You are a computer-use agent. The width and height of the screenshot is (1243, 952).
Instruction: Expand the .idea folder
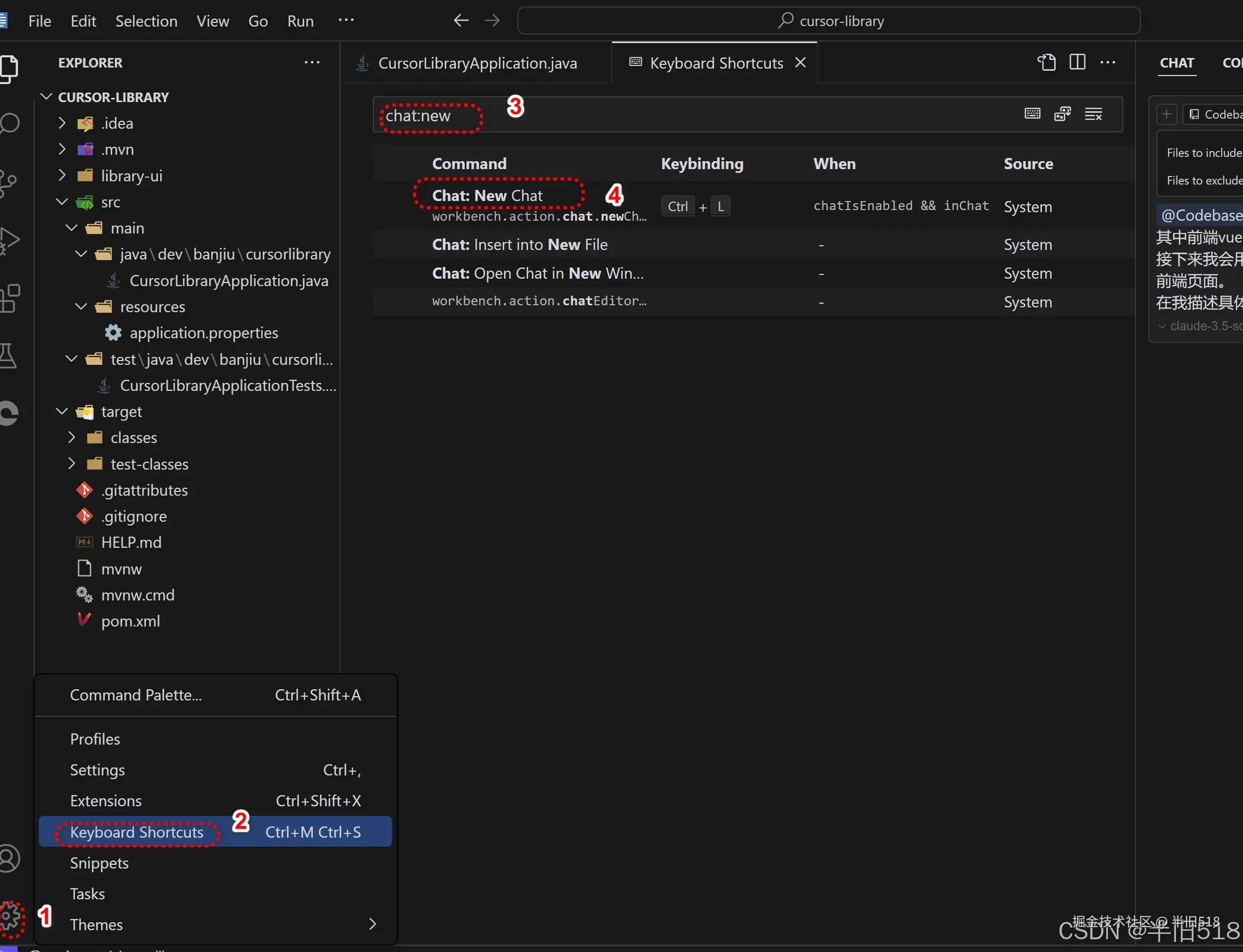click(x=62, y=123)
